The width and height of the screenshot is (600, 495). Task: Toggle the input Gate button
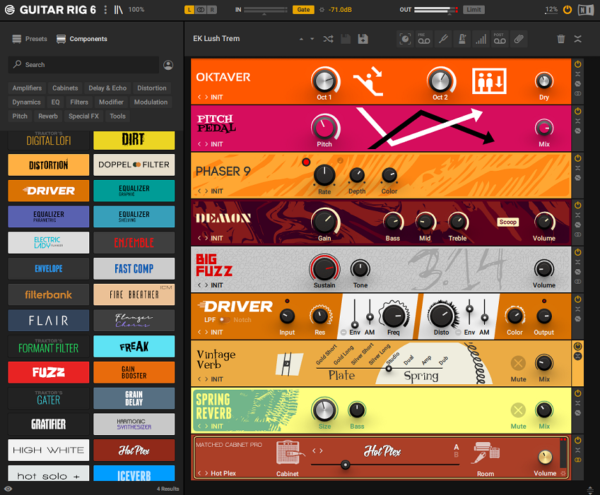tap(303, 10)
